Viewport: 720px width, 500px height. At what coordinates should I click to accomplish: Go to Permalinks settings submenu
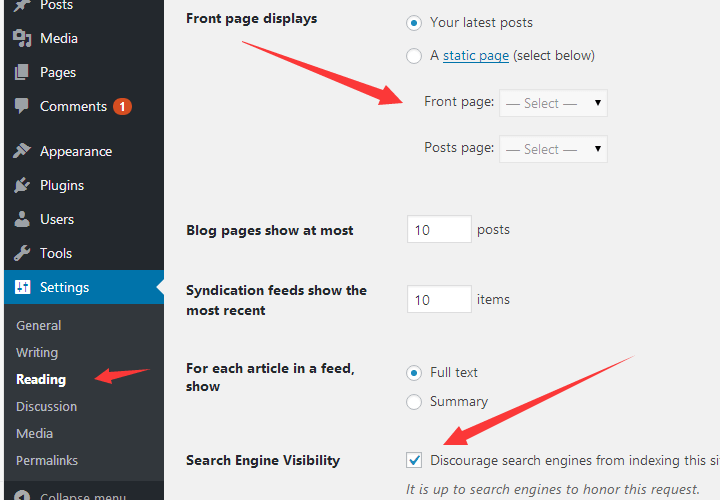click(46, 460)
